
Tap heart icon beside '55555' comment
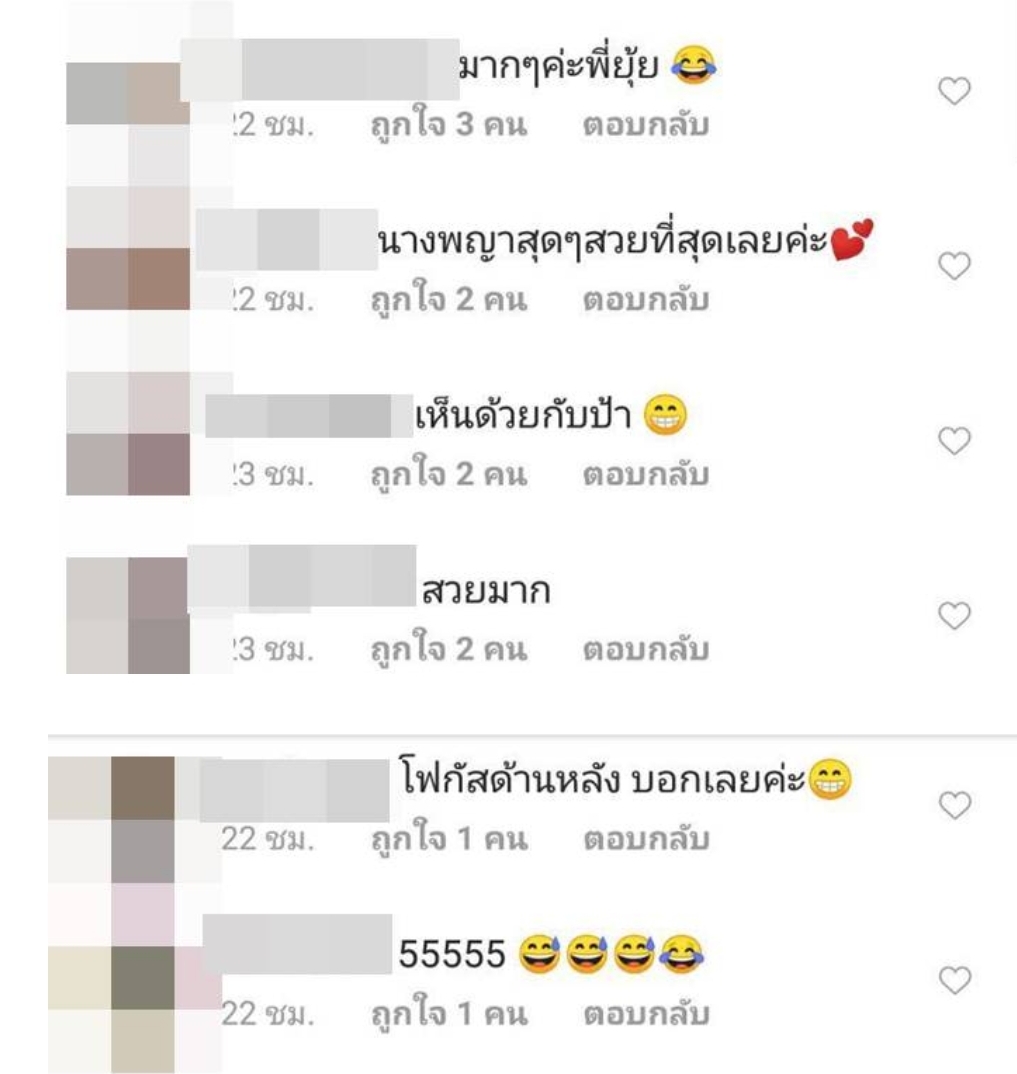(954, 979)
